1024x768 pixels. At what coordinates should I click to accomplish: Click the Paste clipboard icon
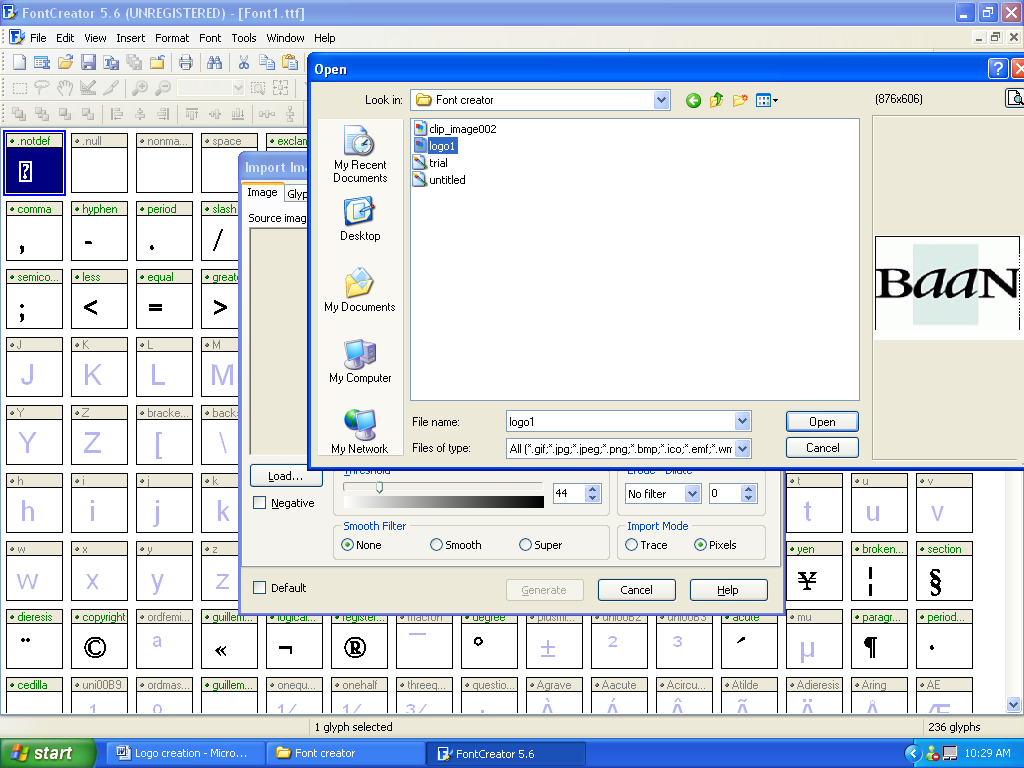coord(289,62)
